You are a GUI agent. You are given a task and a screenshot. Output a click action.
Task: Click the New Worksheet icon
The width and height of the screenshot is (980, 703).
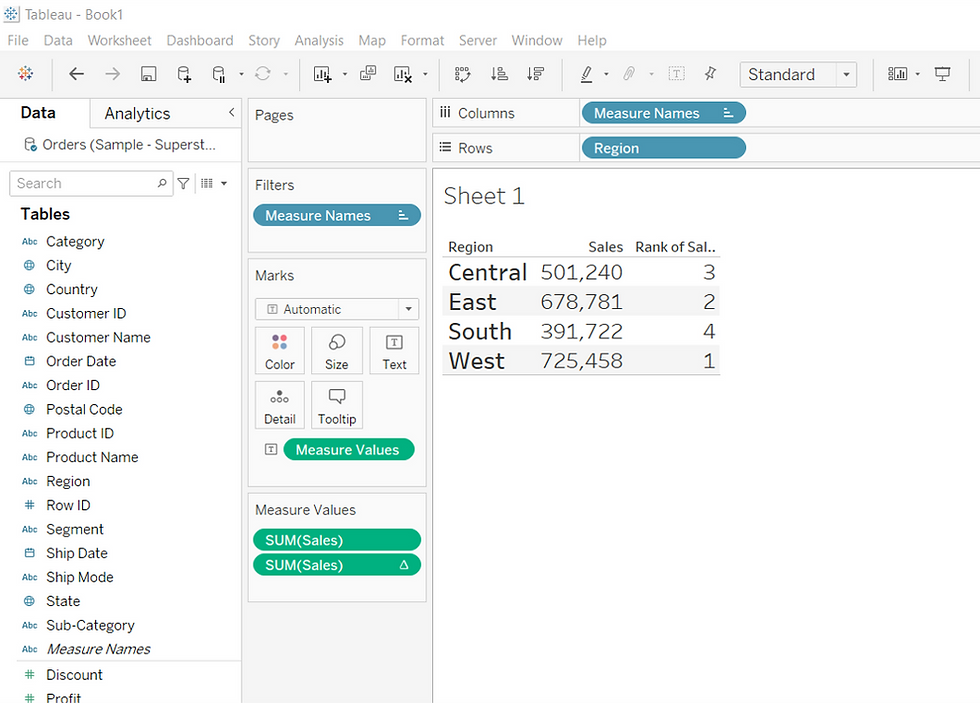click(x=322, y=74)
